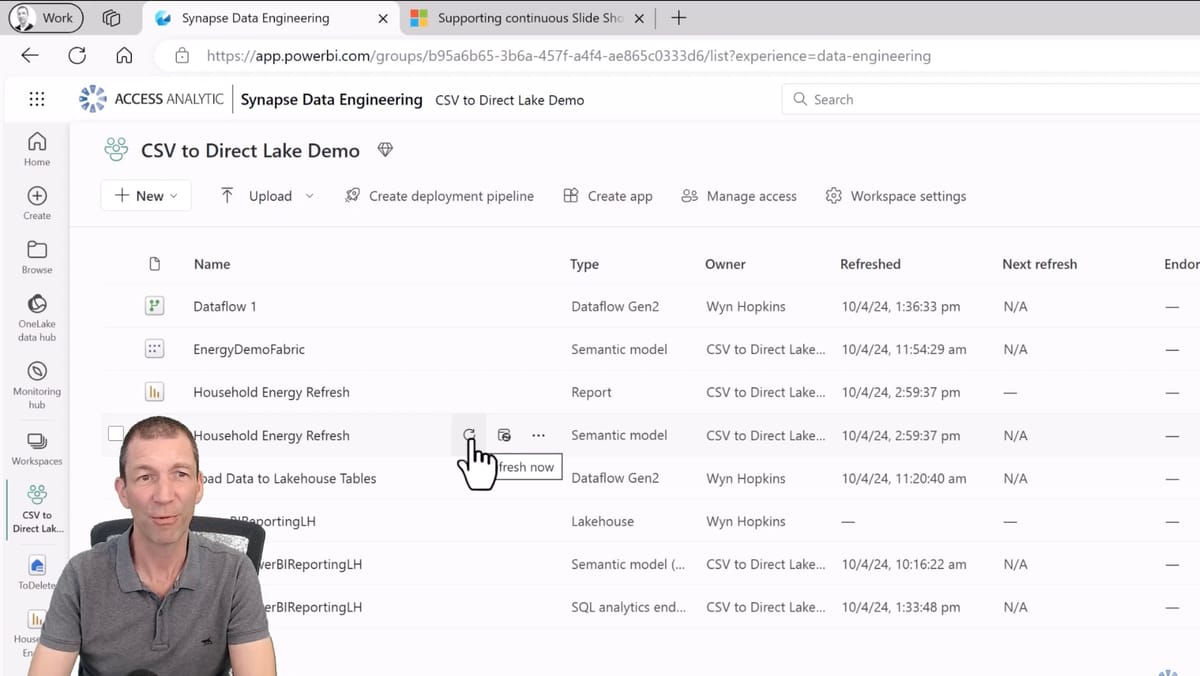The image size is (1200, 676).
Task: Click the browser back arrow
Action: 30,56
